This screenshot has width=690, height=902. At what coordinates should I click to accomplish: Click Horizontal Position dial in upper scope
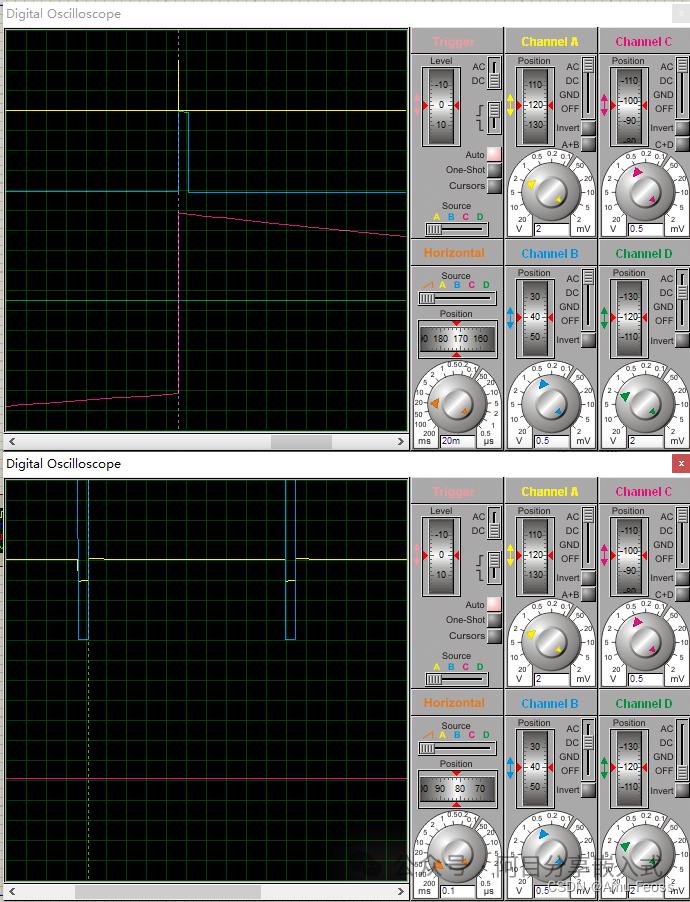457,338
